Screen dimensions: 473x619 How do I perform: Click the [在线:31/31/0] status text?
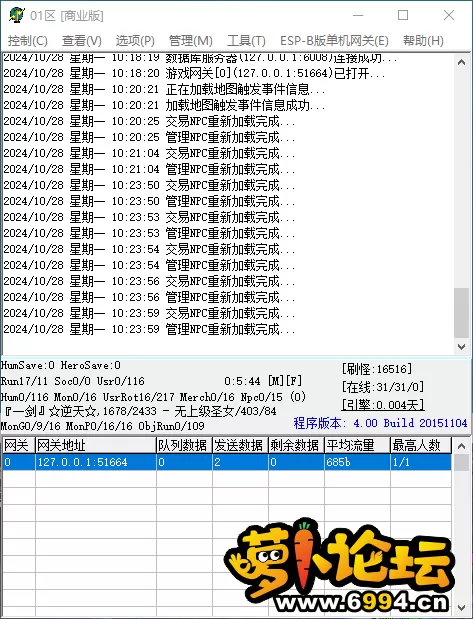click(383, 386)
